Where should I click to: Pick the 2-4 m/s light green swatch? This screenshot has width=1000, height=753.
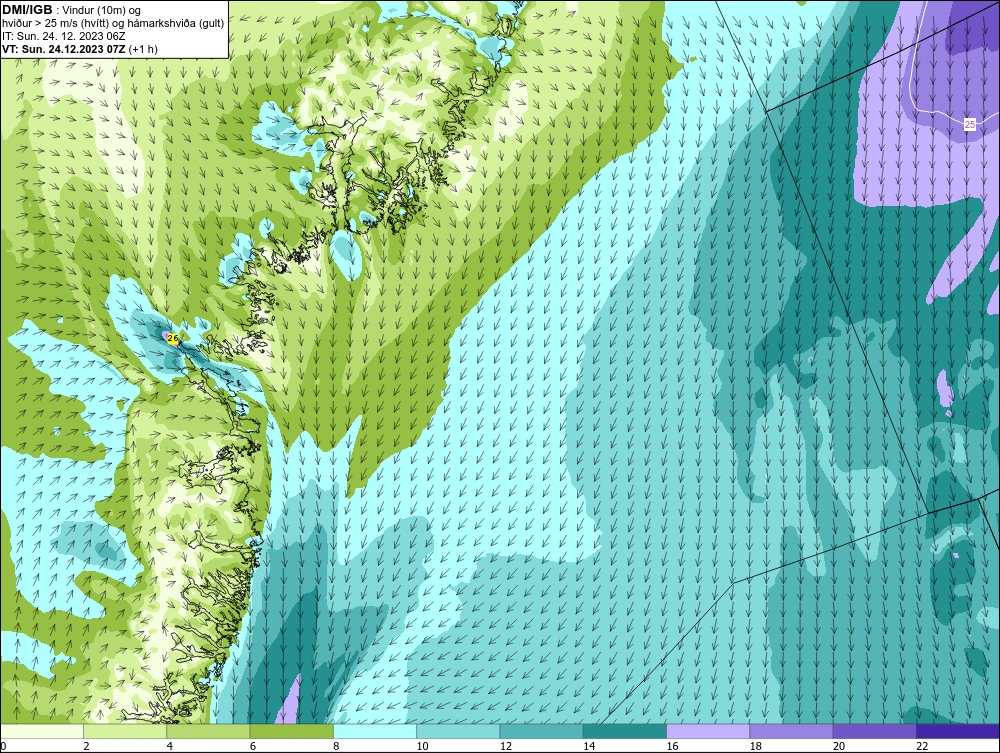click(x=125, y=731)
